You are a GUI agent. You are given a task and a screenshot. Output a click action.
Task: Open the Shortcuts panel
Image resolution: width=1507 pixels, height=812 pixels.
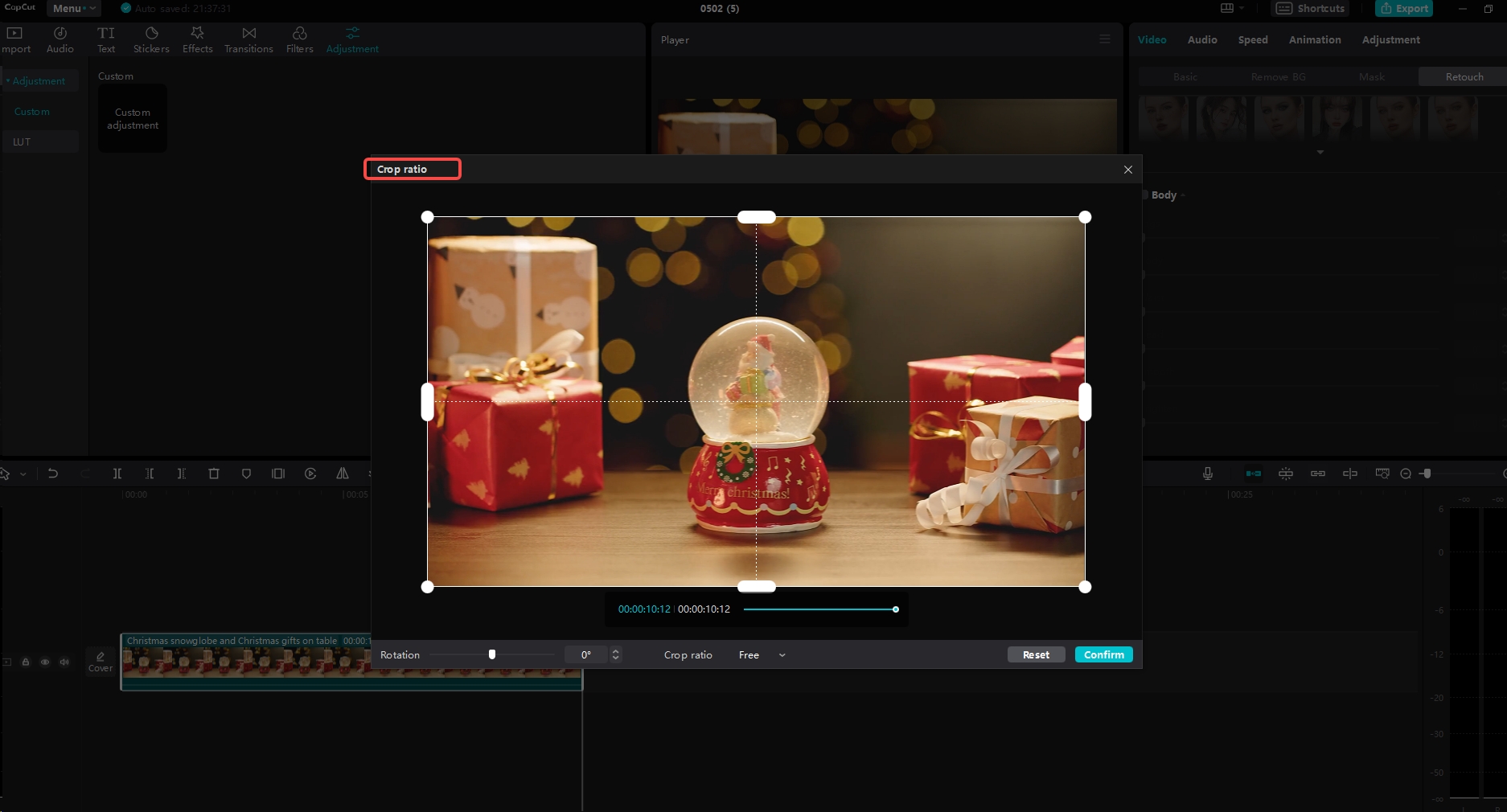pos(1310,8)
